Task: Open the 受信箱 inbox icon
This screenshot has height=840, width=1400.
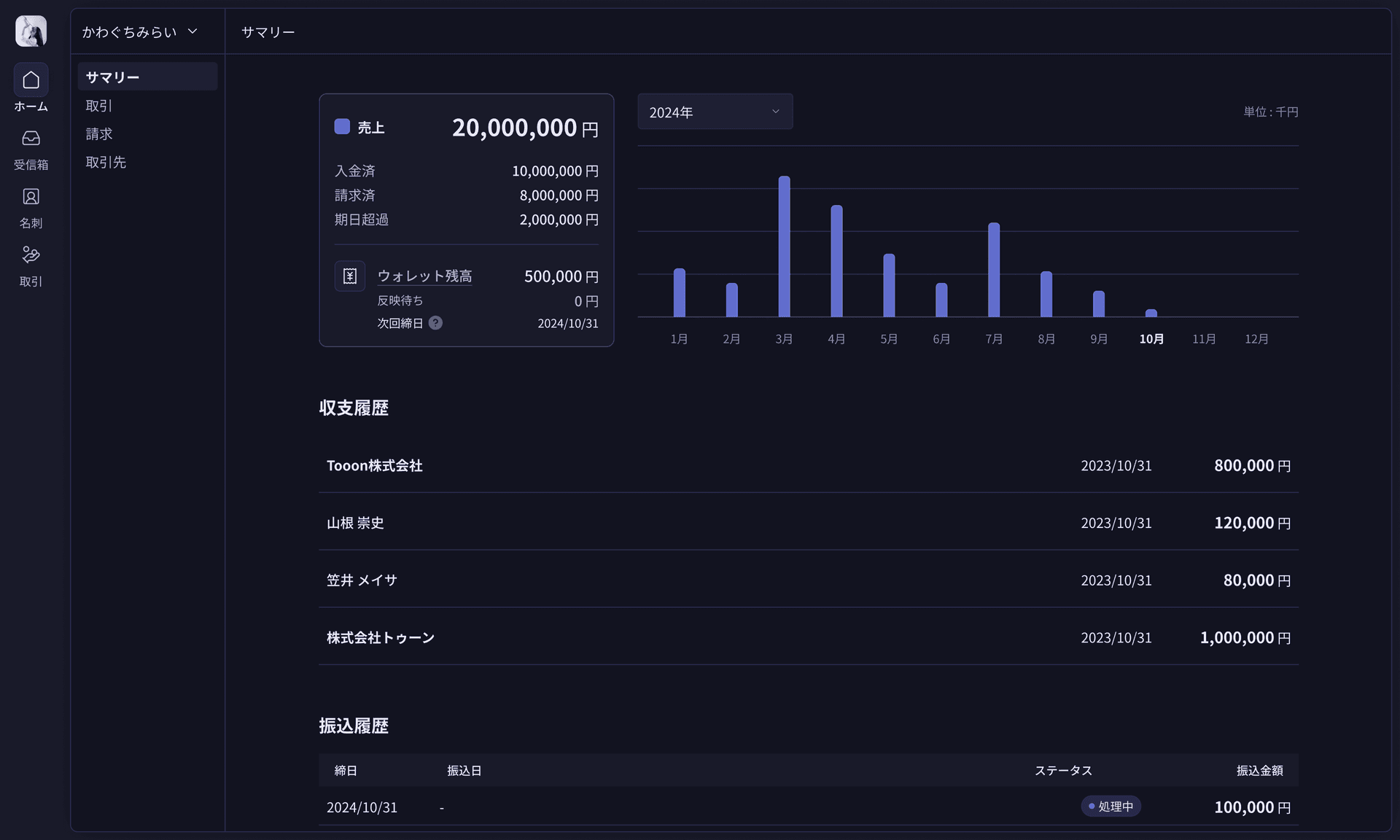Action: pyautogui.click(x=31, y=138)
